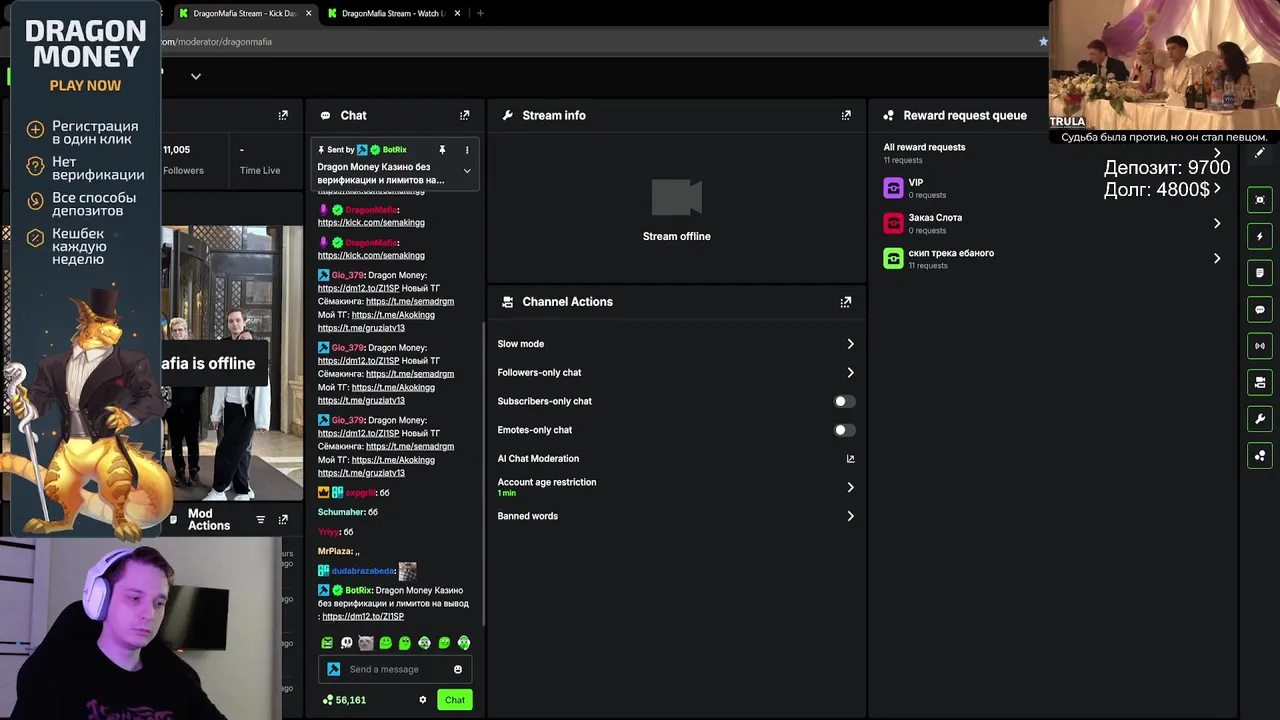1280x720 pixels.
Task: Open the last t.me/gruziatv13 chat link
Action: coord(361,473)
